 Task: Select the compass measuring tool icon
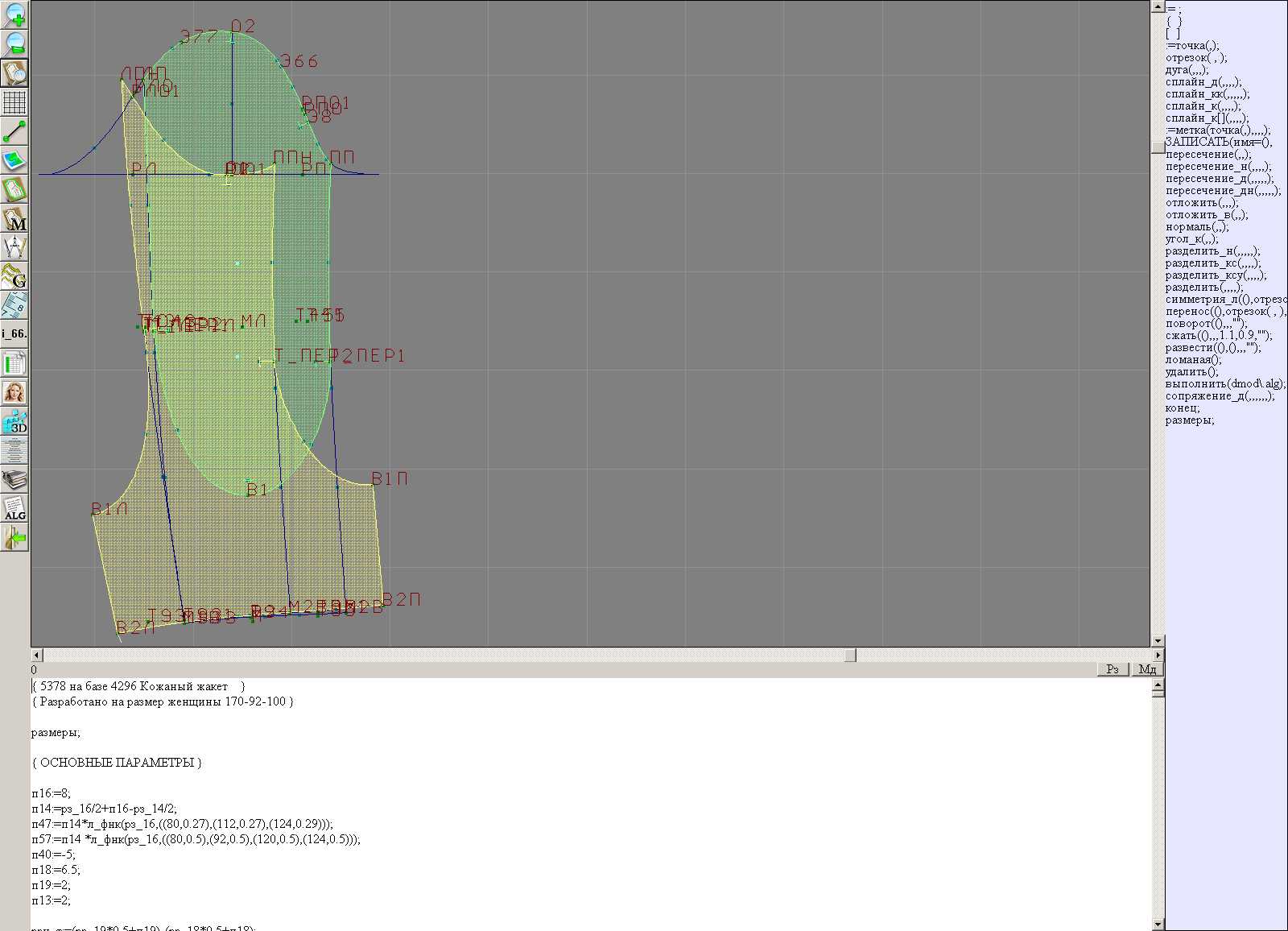pos(14,247)
